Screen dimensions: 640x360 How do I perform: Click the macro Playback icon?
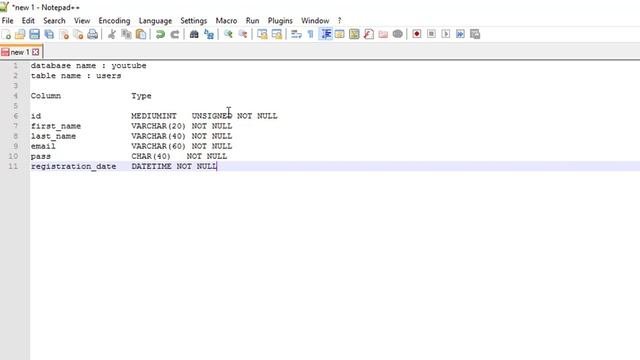coord(446,34)
